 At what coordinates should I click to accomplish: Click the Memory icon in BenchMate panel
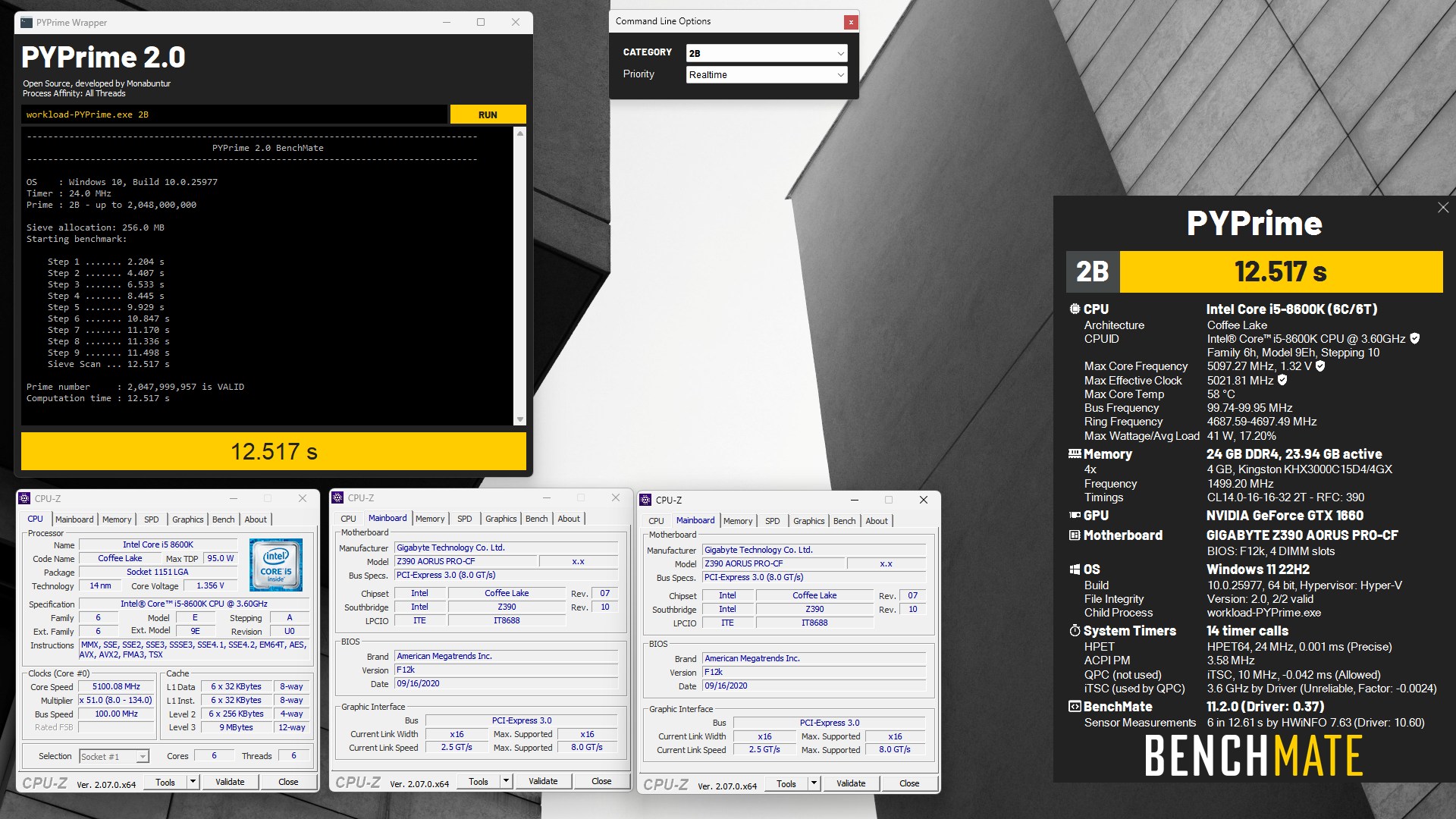click(x=1075, y=453)
